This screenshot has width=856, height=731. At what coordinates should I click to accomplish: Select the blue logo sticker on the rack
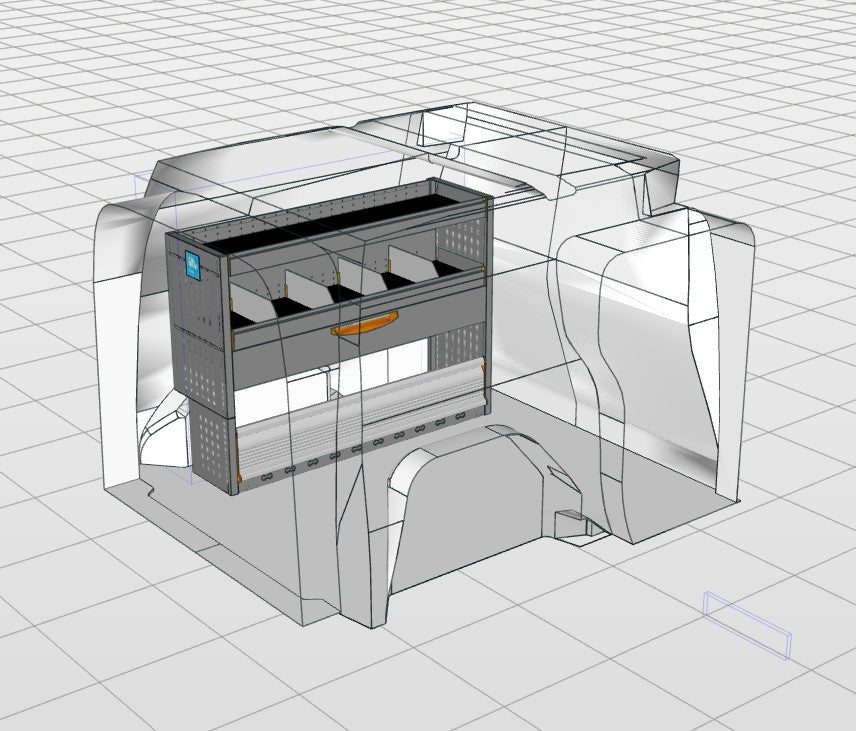click(x=193, y=264)
